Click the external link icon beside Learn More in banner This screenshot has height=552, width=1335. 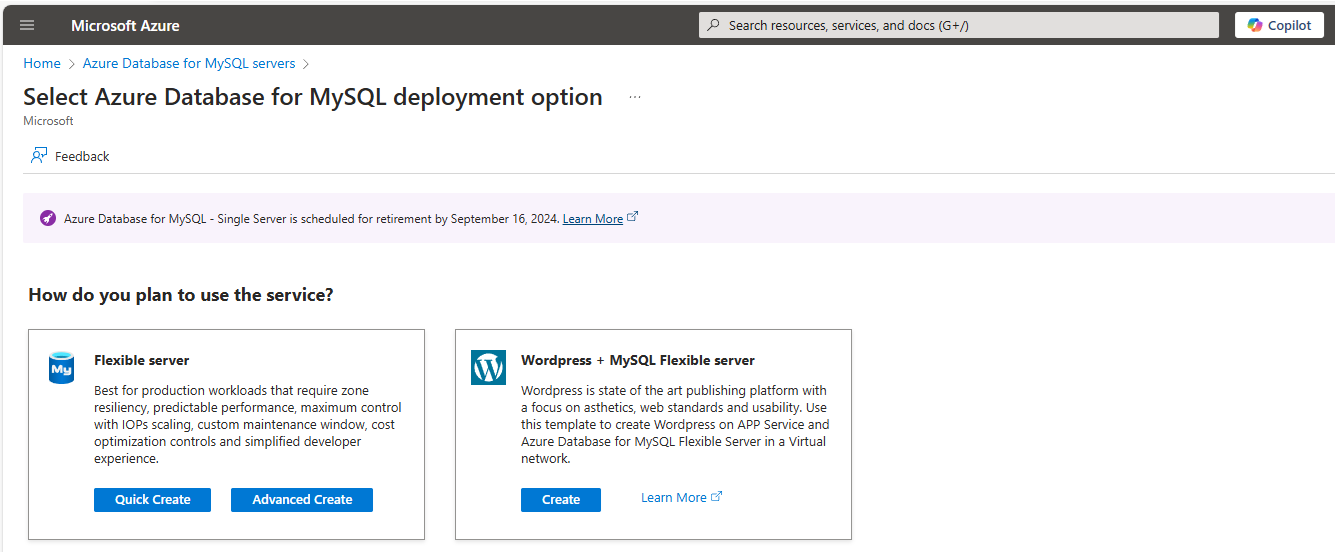coord(633,217)
